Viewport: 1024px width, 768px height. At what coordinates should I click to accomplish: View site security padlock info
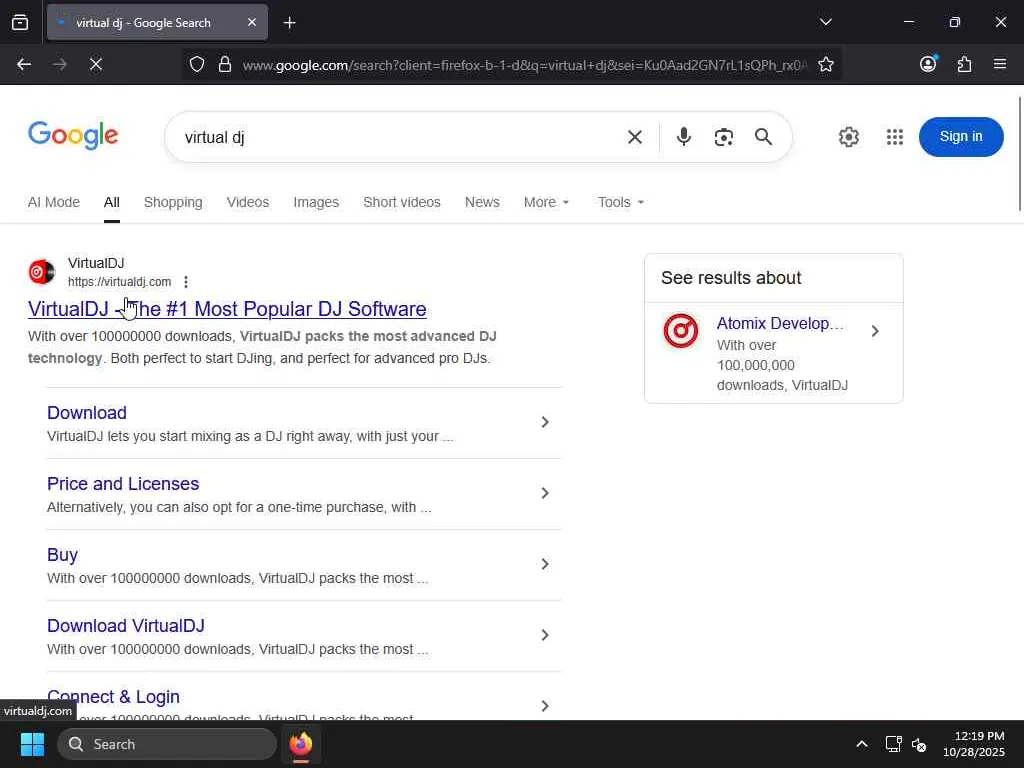point(225,64)
